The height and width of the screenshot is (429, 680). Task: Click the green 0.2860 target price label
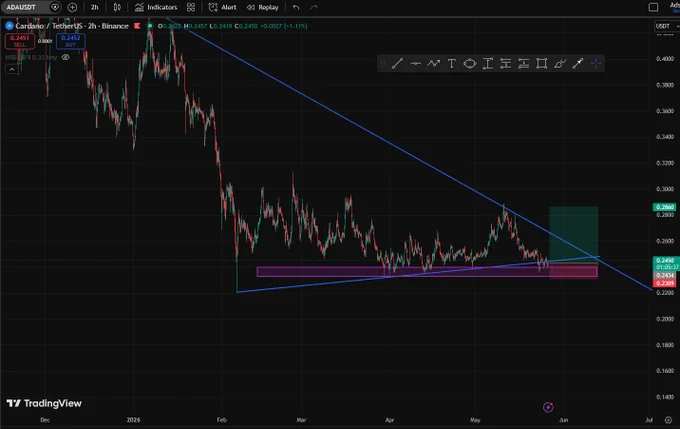tap(664, 207)
